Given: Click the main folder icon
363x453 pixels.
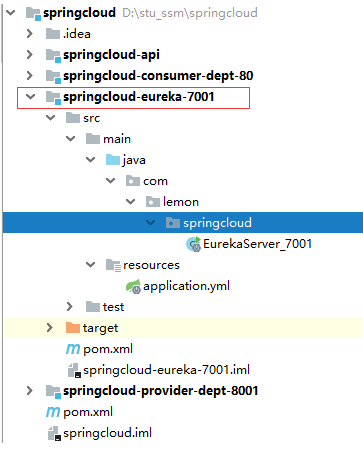Looking at the screenshot, I should click(93, 139).
